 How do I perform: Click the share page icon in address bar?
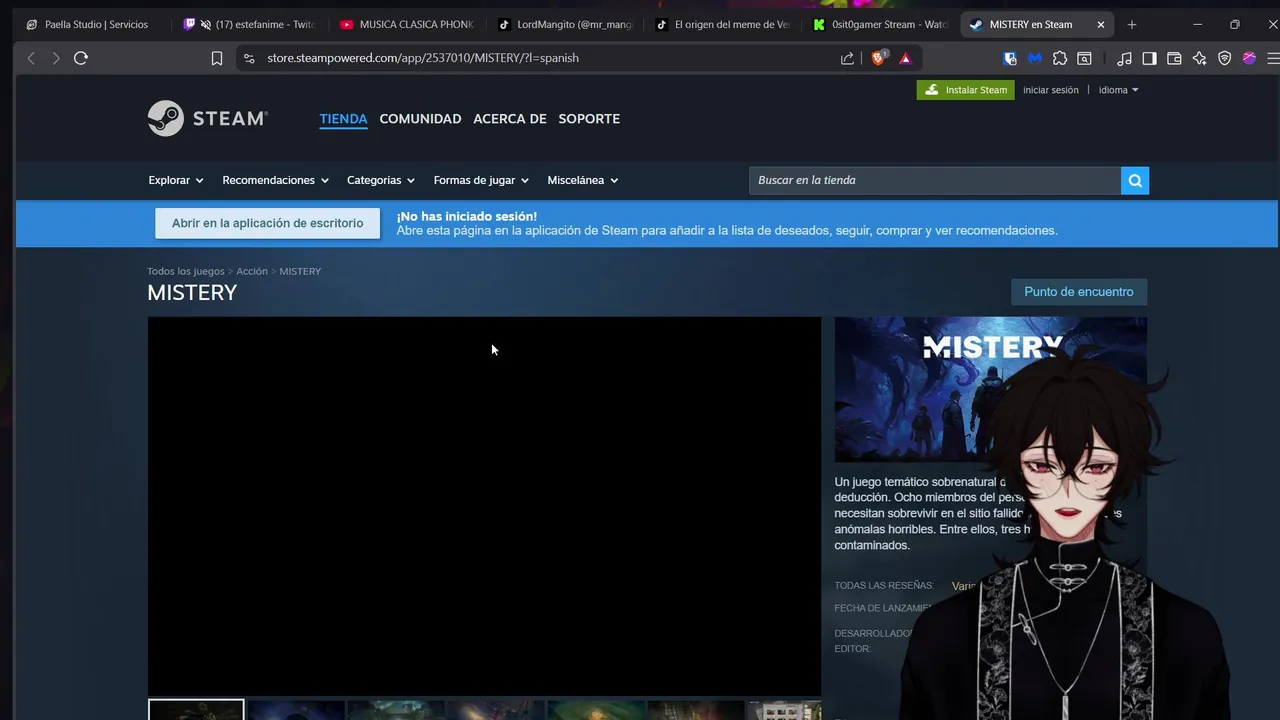[x=847, y=58]
